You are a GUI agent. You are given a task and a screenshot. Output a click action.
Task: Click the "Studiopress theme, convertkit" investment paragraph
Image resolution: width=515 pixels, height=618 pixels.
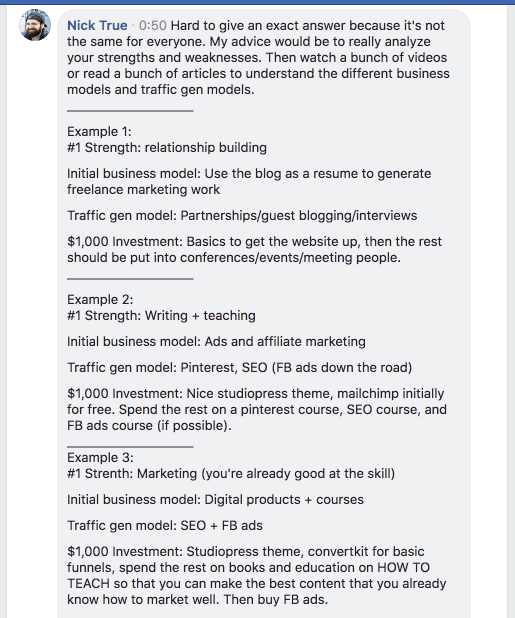(x=257, y=575)
